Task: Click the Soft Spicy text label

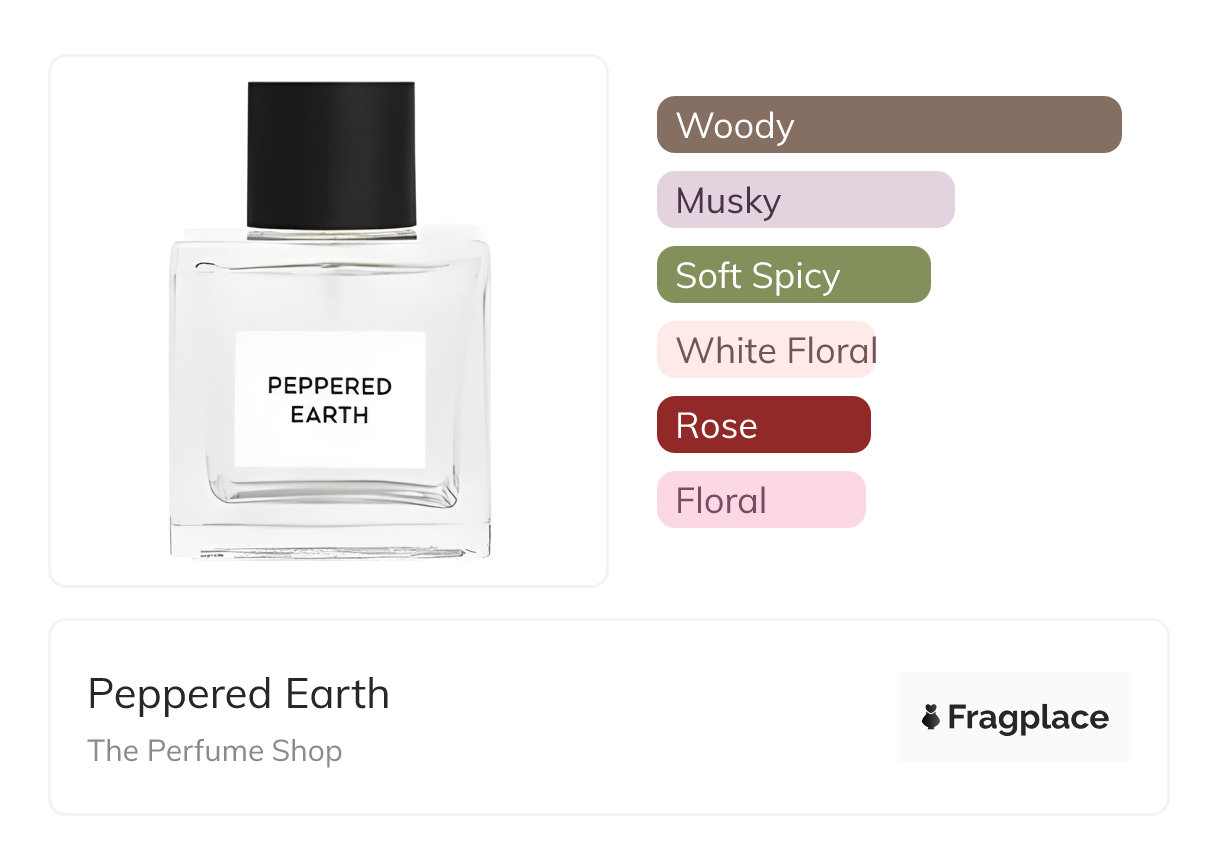Action: pyautogui.click(x=758, y=277)
